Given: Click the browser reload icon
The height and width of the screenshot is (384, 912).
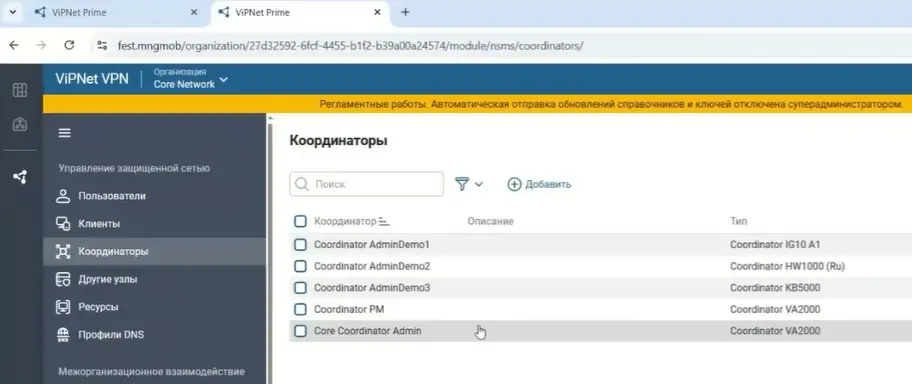Looking at the screenshot, I should [69, 45].
